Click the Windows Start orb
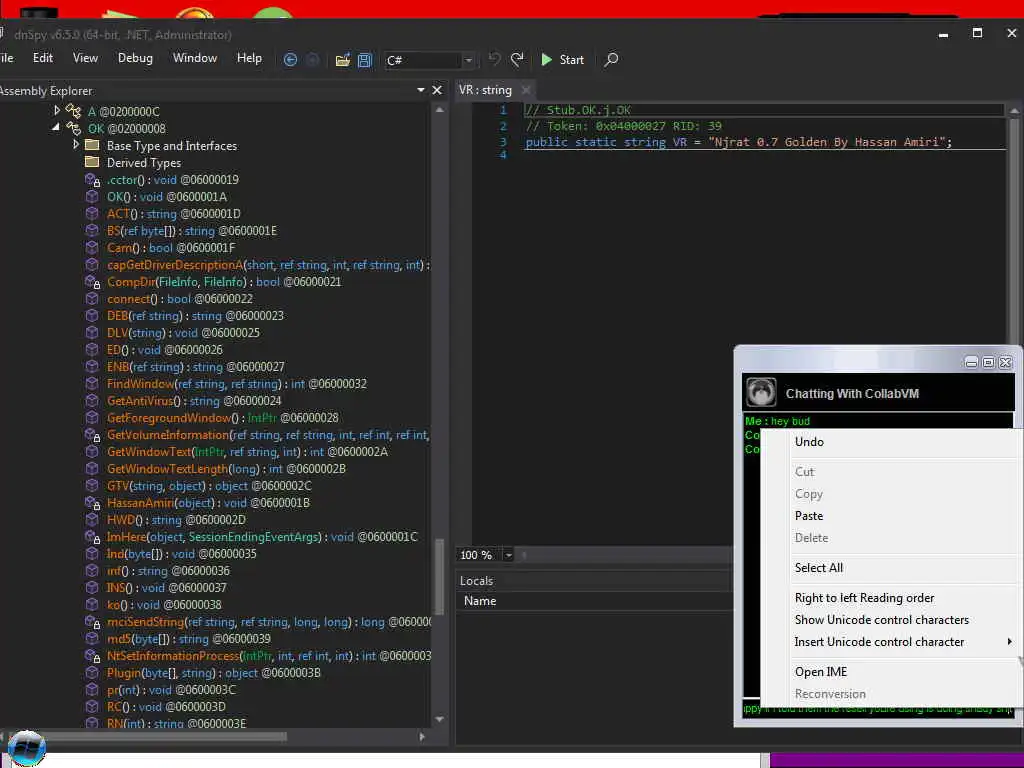 coord(27,748)
